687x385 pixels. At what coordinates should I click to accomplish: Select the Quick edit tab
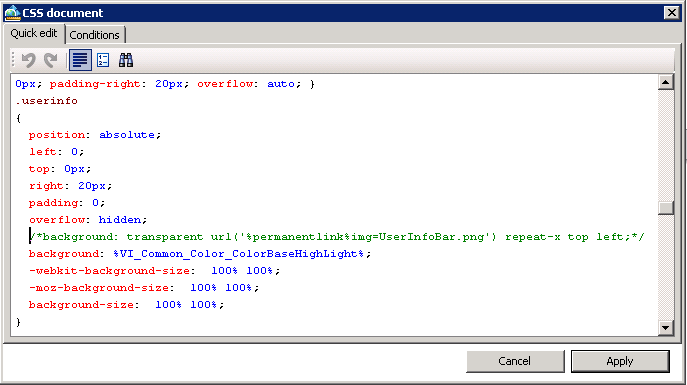(x=34, y=33)
